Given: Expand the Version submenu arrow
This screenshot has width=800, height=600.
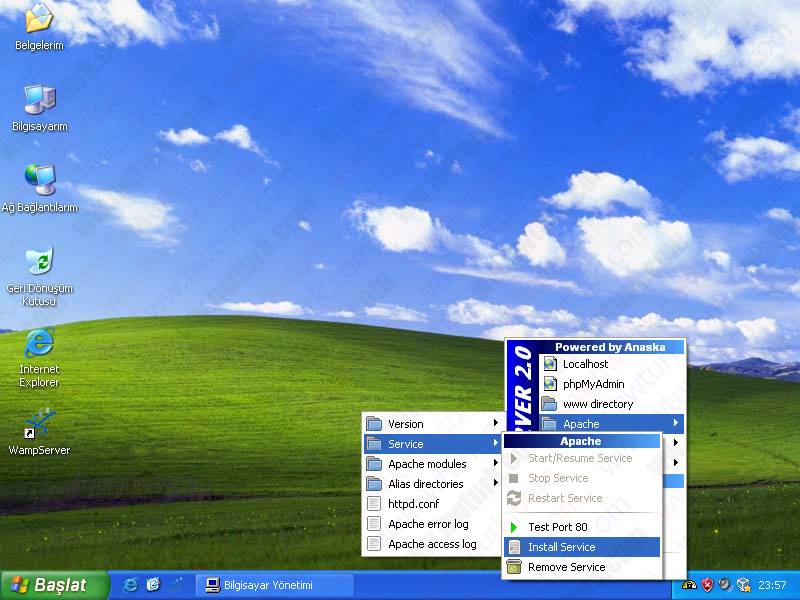Looking at the screenshot, I should pos(495,423).
